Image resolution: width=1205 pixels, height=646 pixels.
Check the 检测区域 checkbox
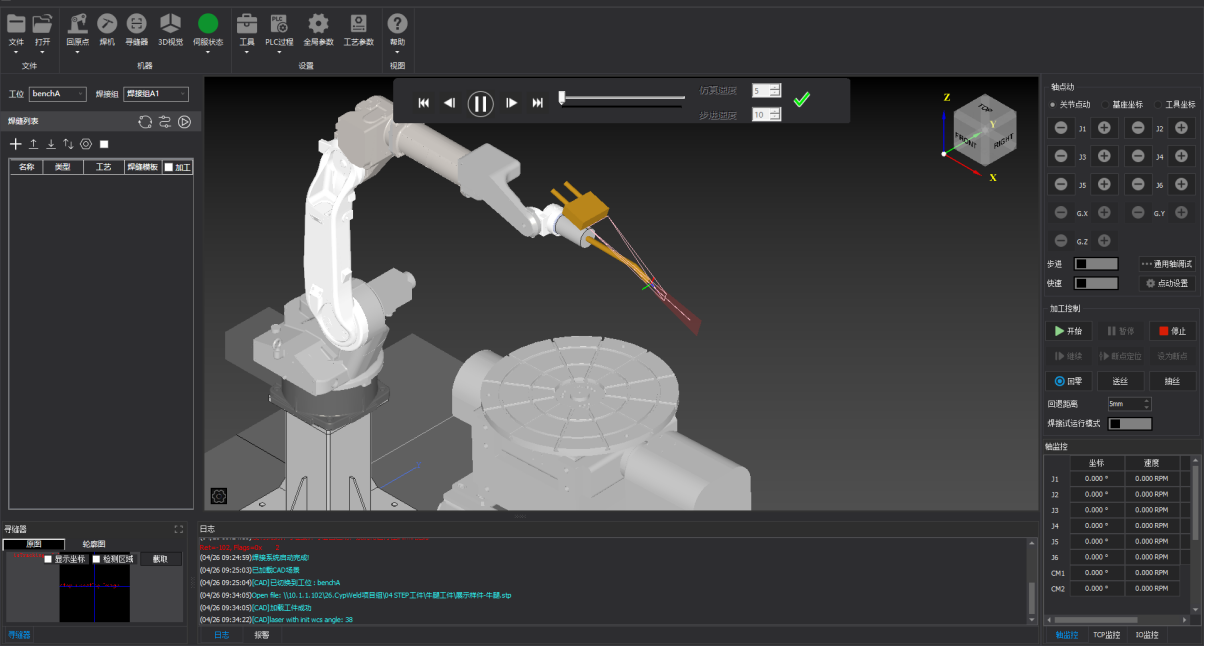(x=97, y=559)
